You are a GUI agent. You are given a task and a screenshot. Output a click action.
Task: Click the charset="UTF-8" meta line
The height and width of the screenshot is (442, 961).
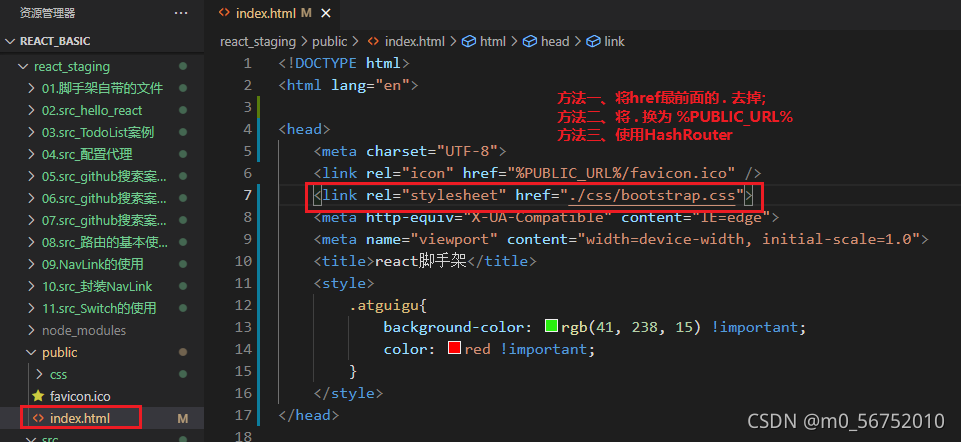tap(410, 151)
